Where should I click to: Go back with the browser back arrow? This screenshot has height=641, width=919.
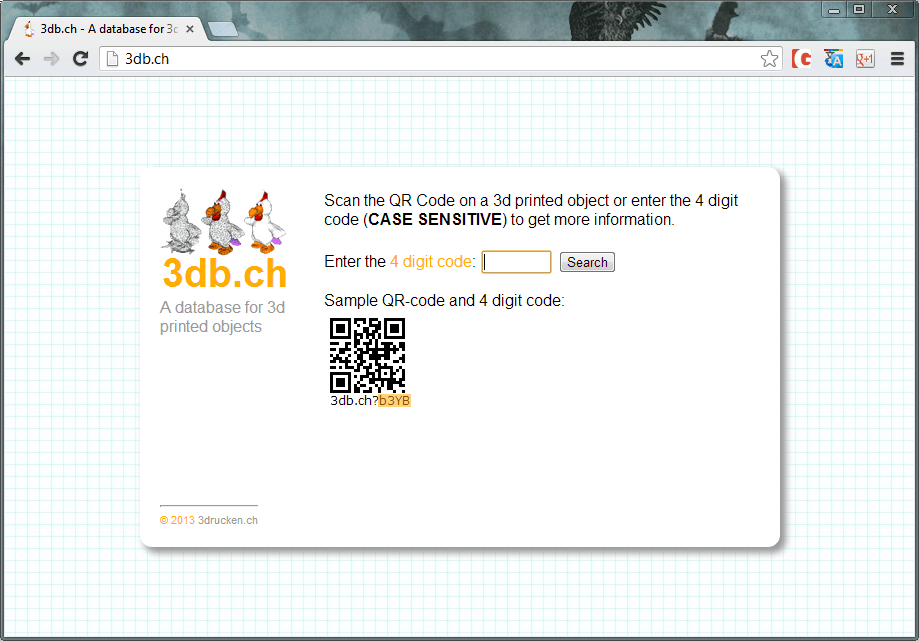click(22, 59)
